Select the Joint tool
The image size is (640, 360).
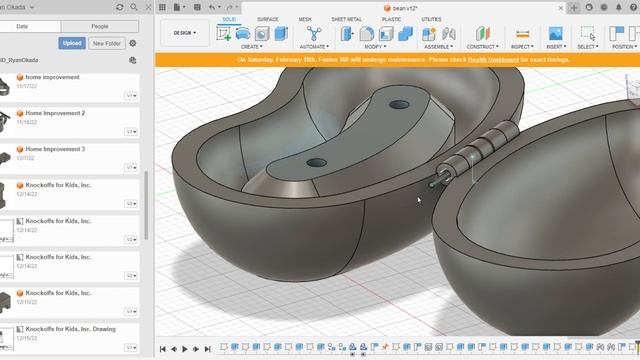pos(449,33)
